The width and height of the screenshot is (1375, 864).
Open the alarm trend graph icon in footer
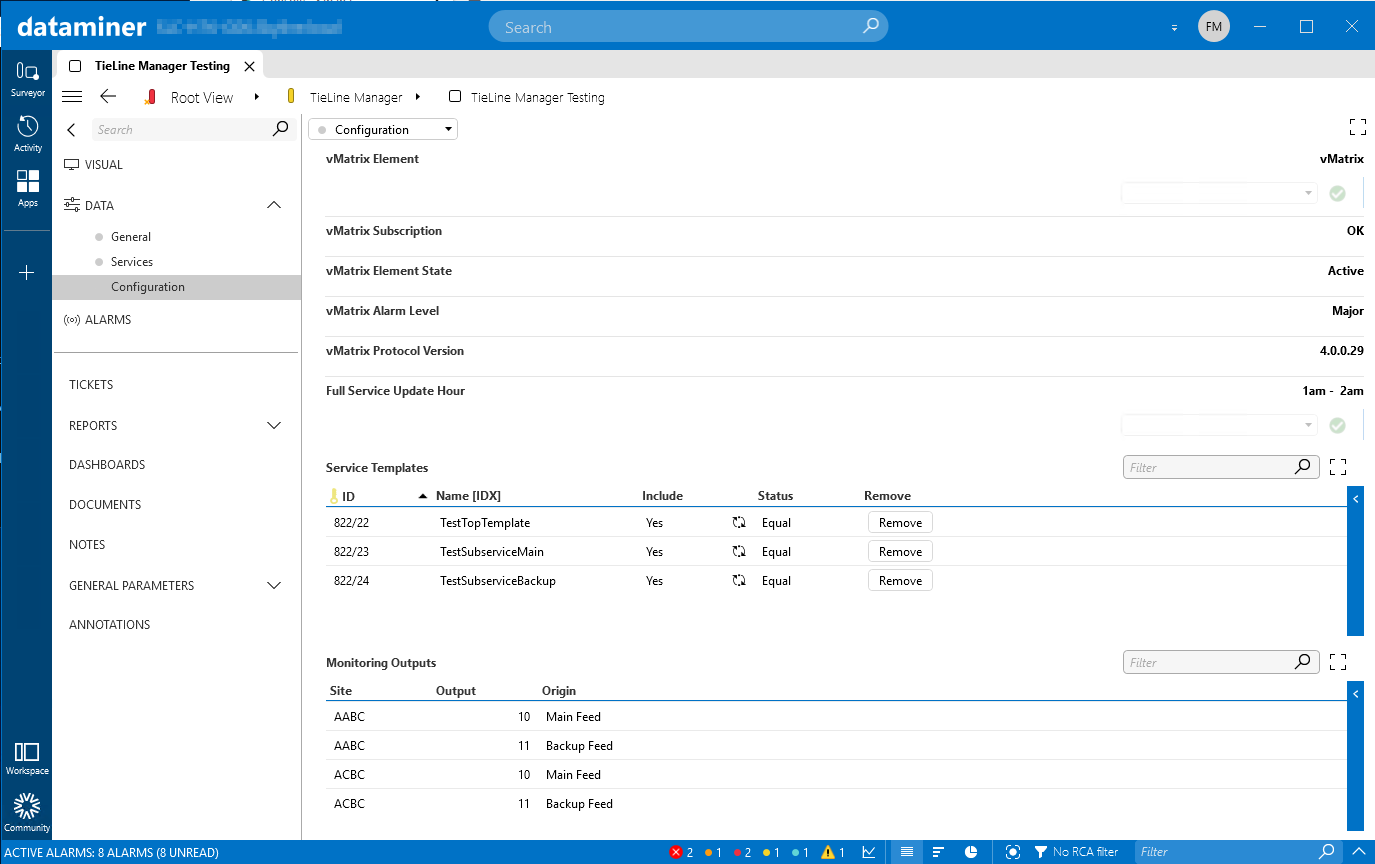[869, 852]
